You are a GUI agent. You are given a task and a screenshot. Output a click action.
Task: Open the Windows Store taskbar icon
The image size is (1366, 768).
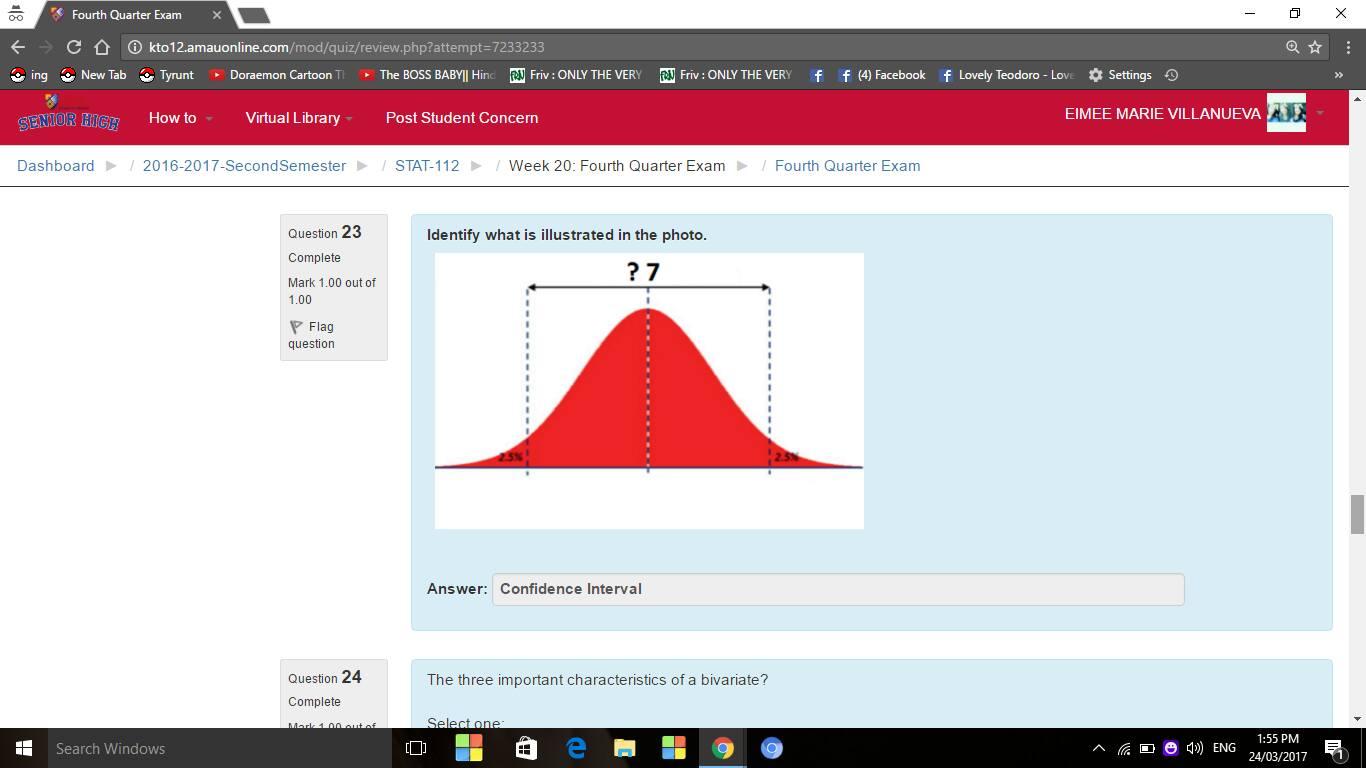526,748
